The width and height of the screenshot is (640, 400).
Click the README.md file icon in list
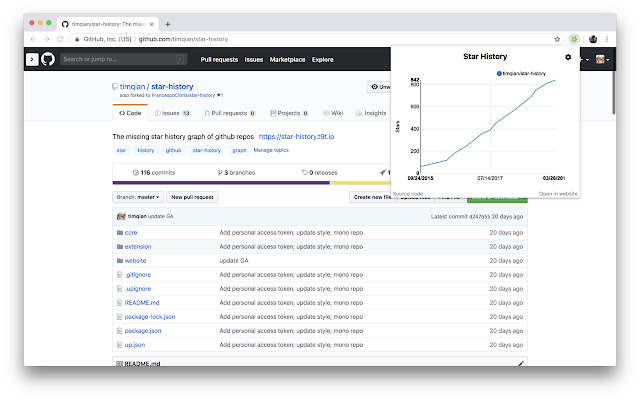120,302
